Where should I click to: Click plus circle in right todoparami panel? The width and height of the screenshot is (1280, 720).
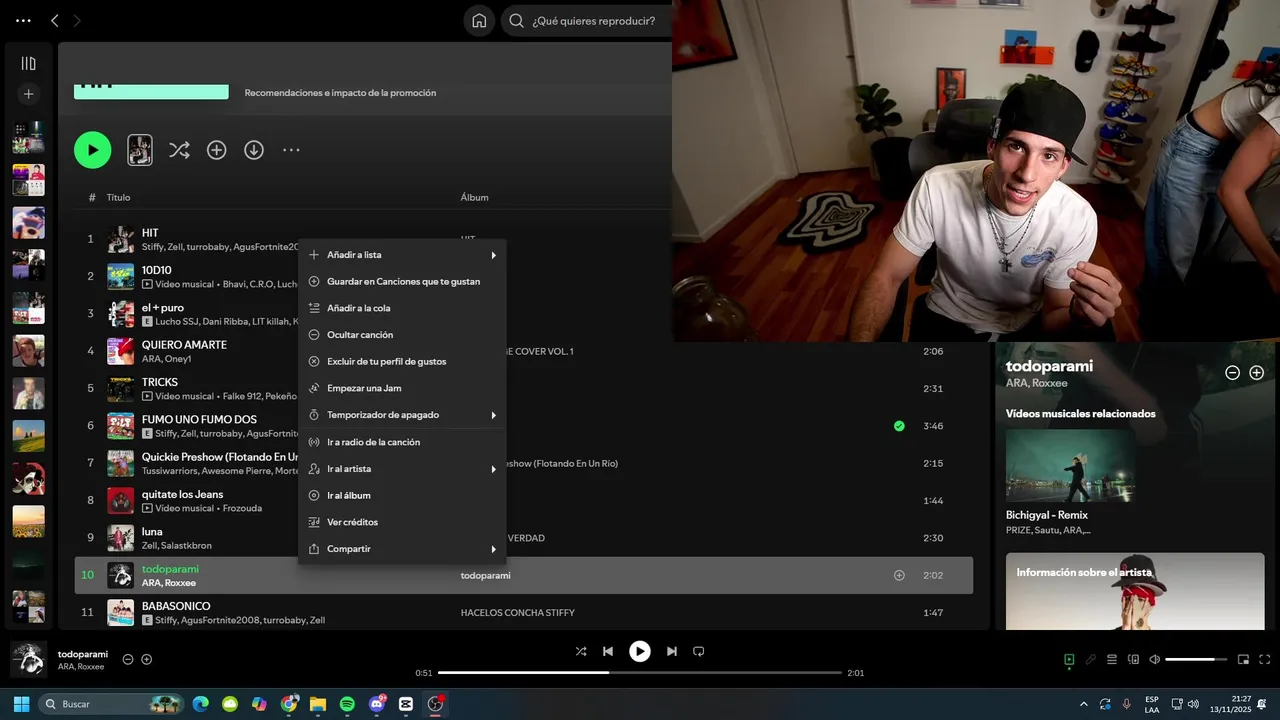coord(1257,373)
